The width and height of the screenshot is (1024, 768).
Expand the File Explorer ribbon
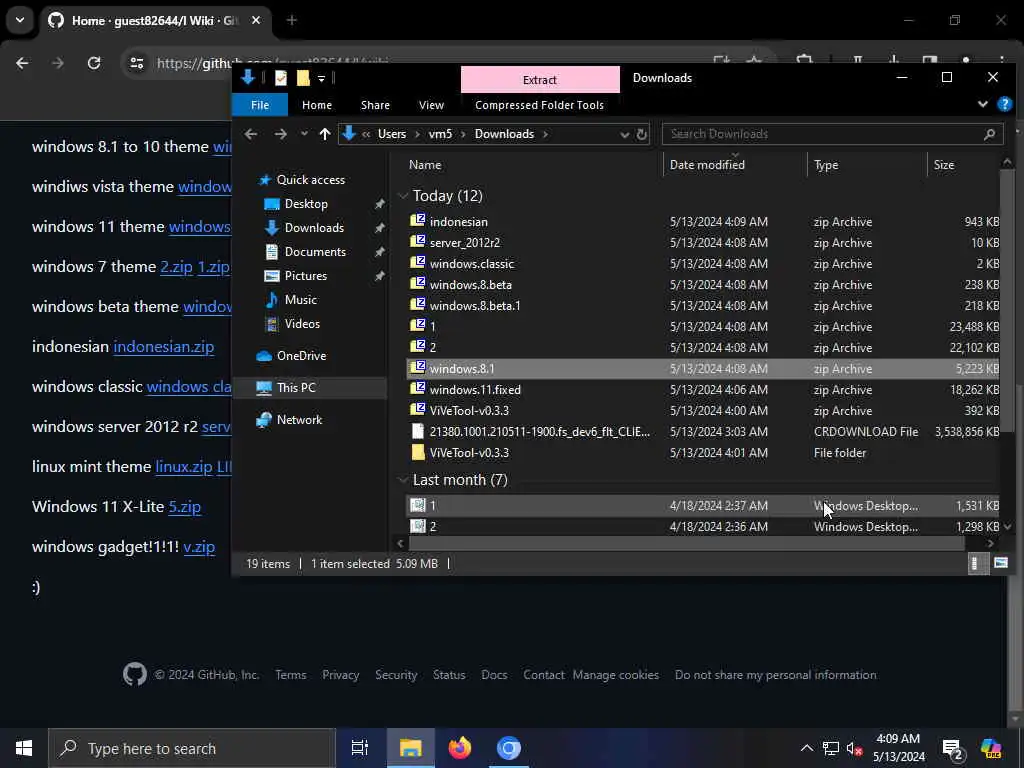(x=982, y=104)
